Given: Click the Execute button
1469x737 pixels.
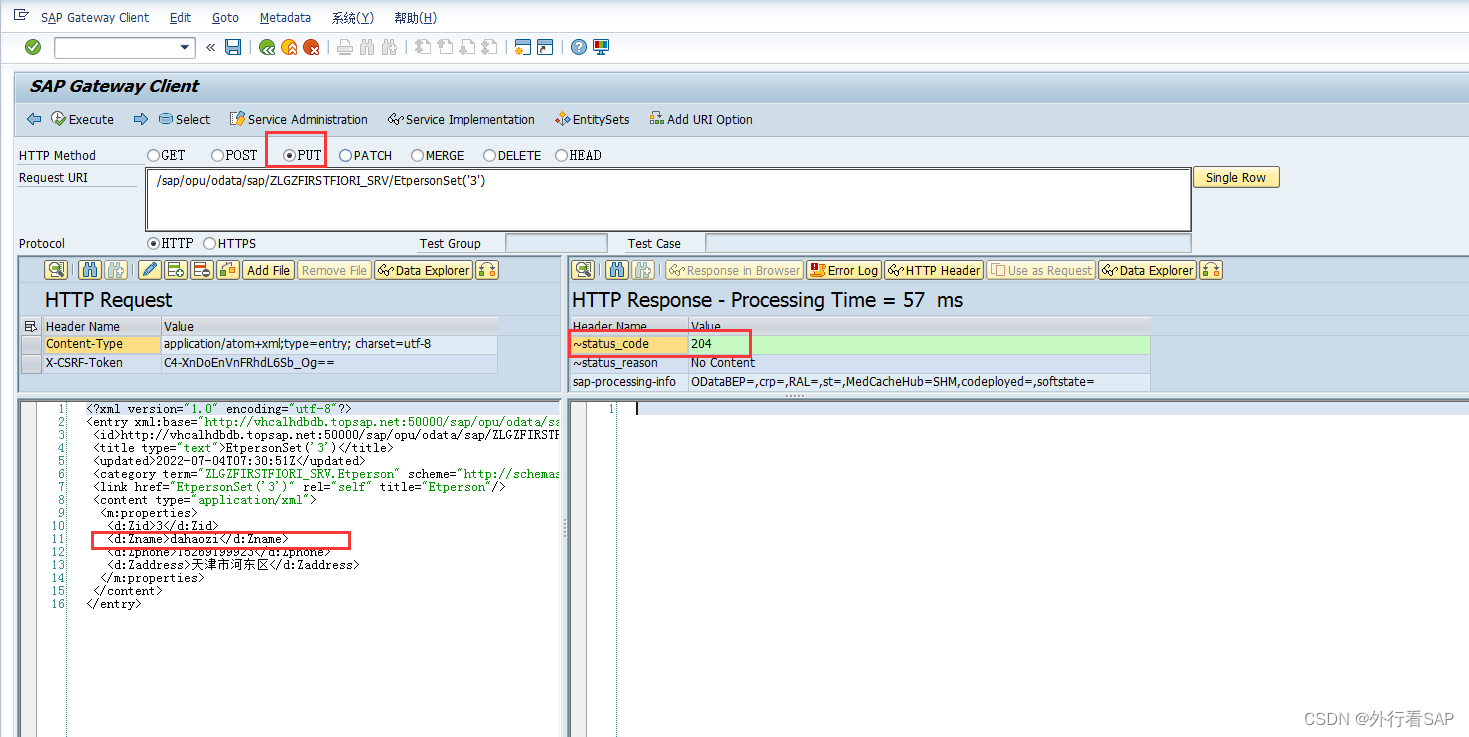Looking at the screenshot, I should tap(82, 119).
